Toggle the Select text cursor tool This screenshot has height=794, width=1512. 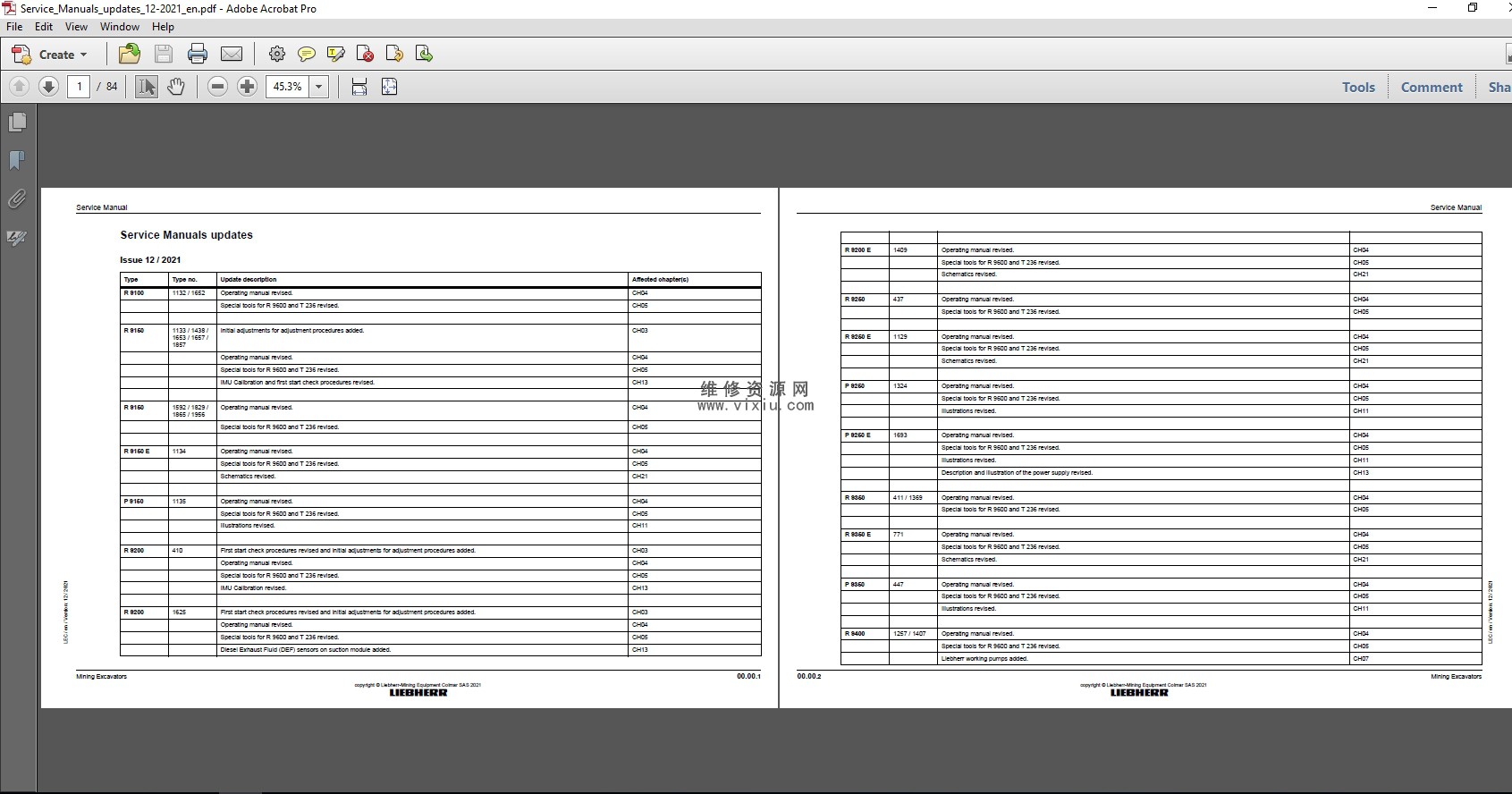point(147,87)
